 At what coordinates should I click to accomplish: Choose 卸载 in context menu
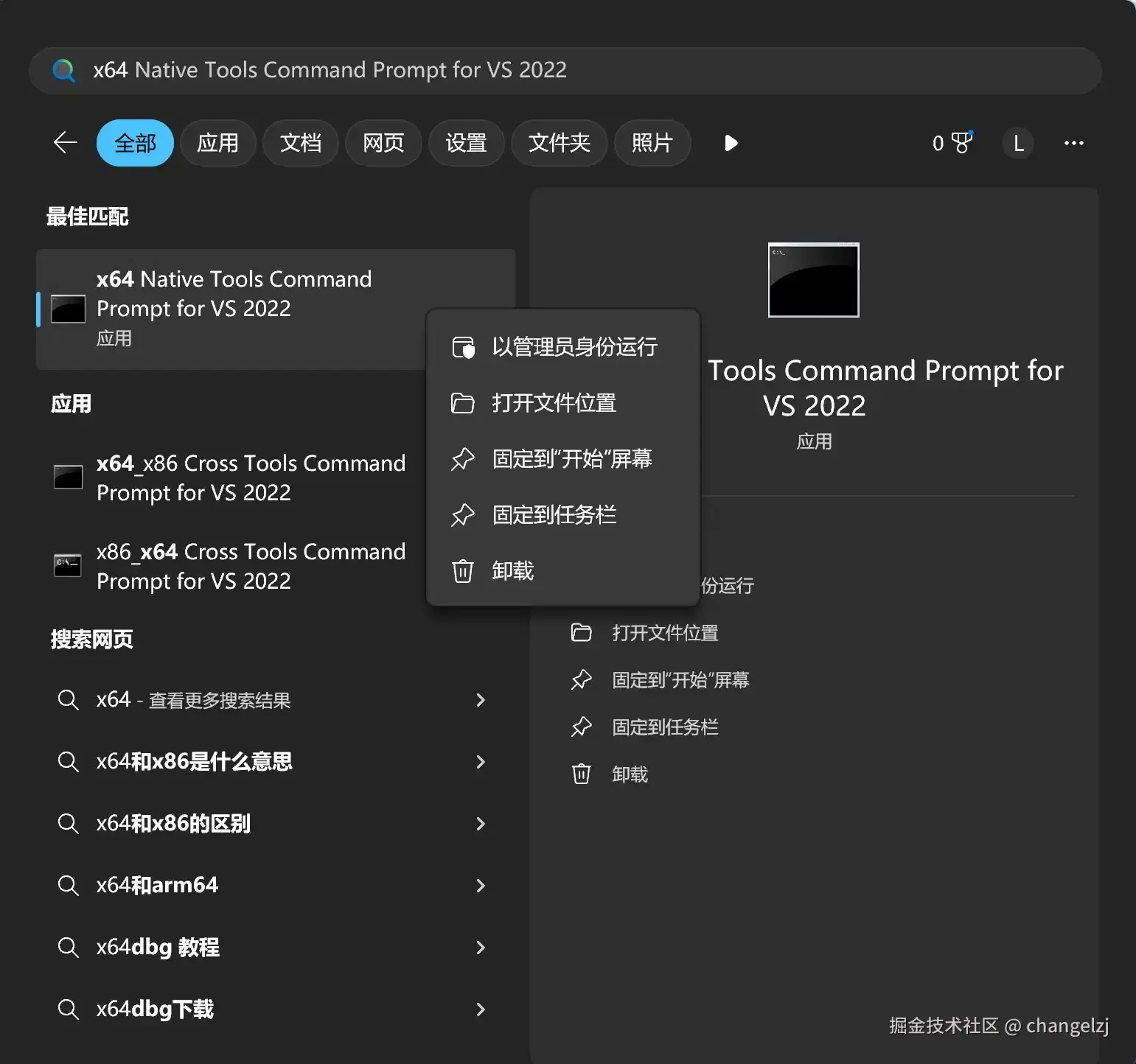pos(563,571)
